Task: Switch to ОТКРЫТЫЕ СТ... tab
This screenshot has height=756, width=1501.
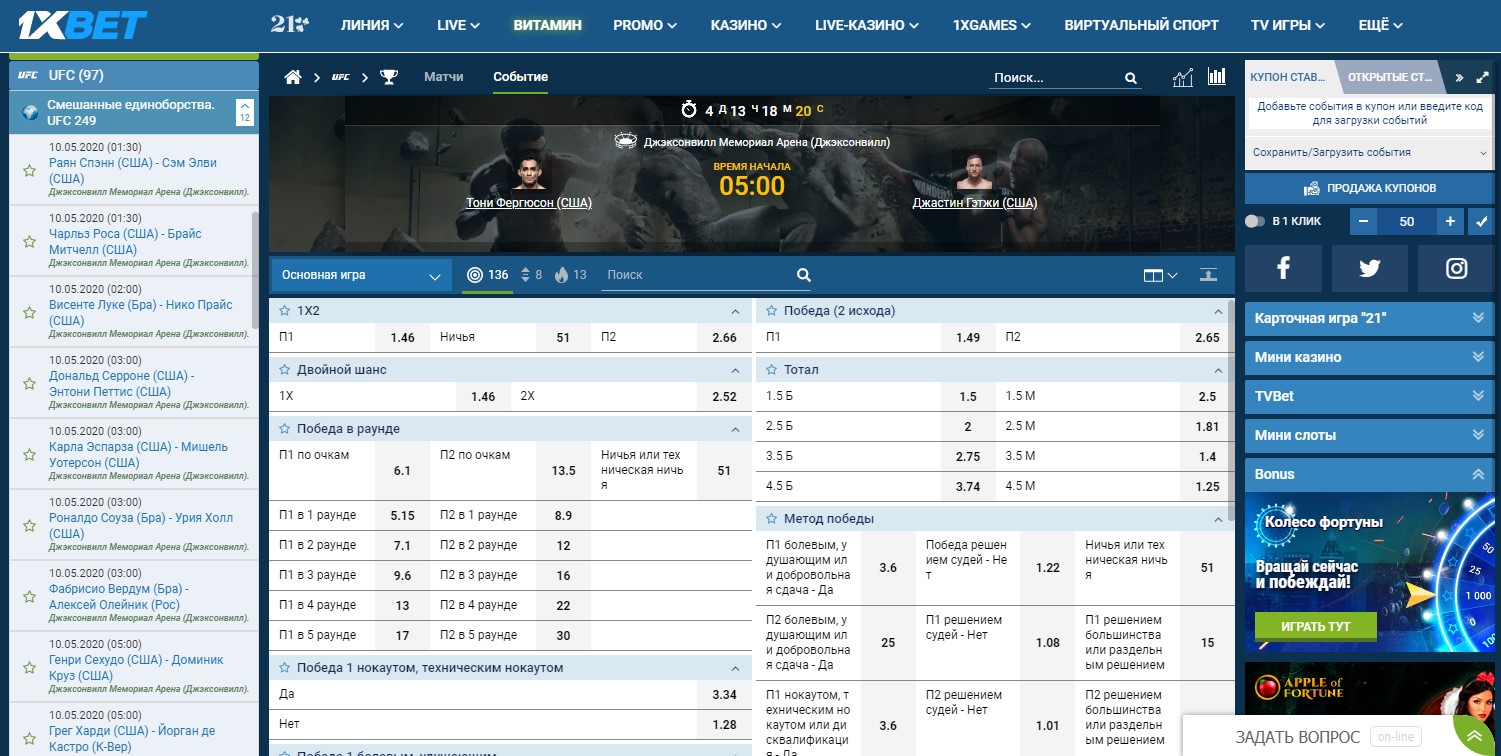Action: coord(1390,77)
